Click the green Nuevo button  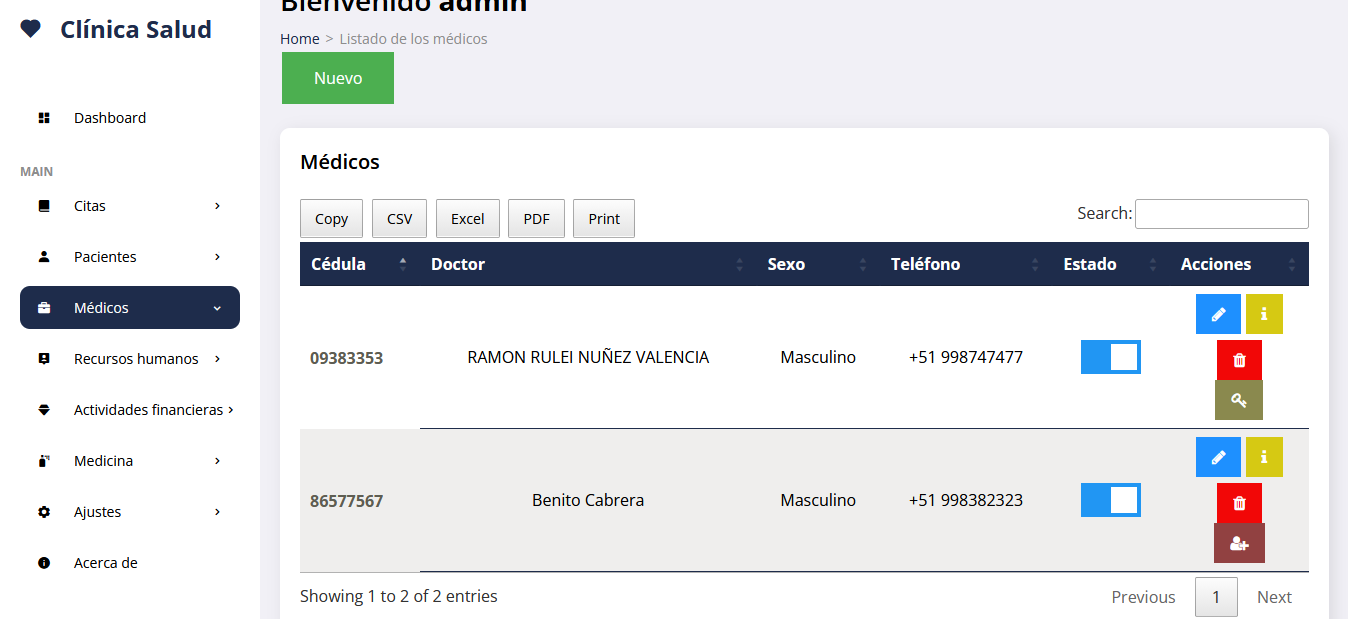point(338,78)
